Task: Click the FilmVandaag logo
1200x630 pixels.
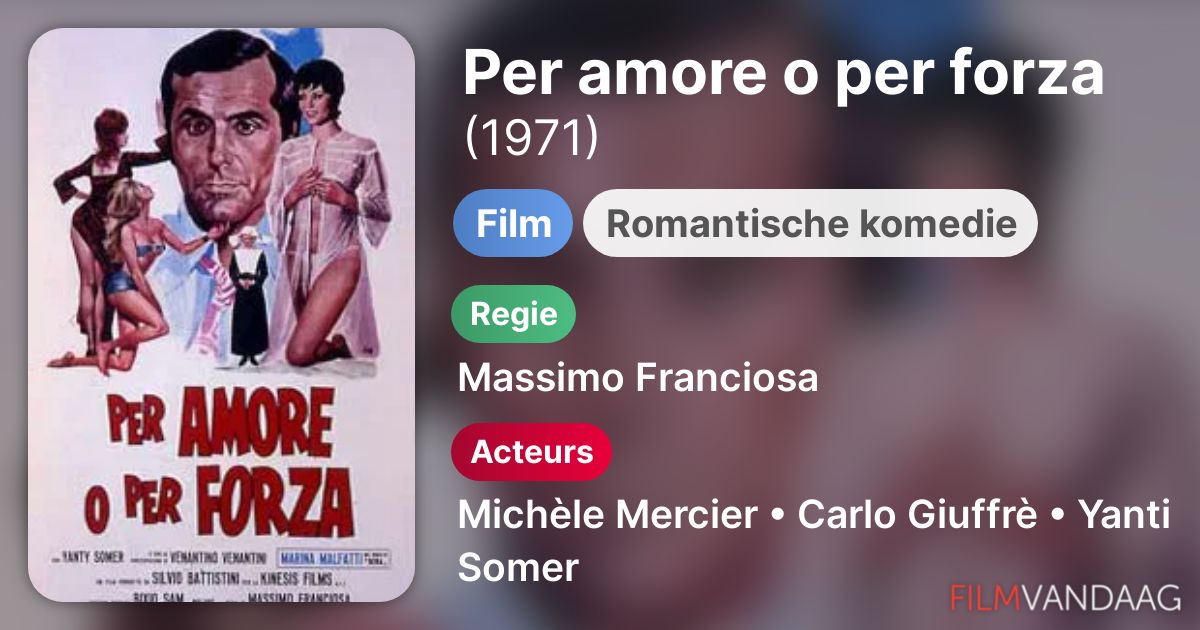Action: [1066, 597]
